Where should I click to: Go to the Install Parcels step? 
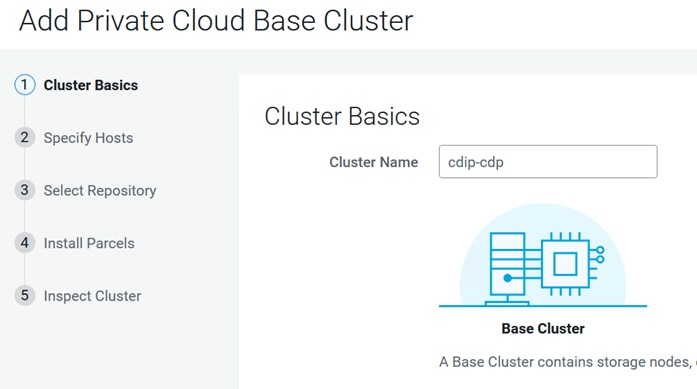pyautogui.click(x=89, y=243)
